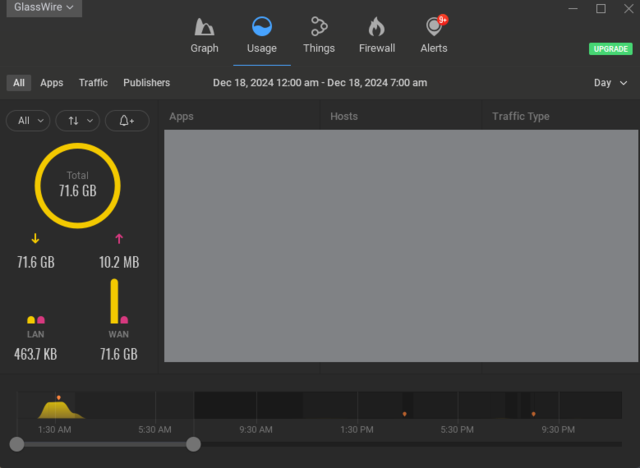The height and width of the screenshot is (468, 640).
Task: Click the Total usage donut chart
Action: (78, 186)
